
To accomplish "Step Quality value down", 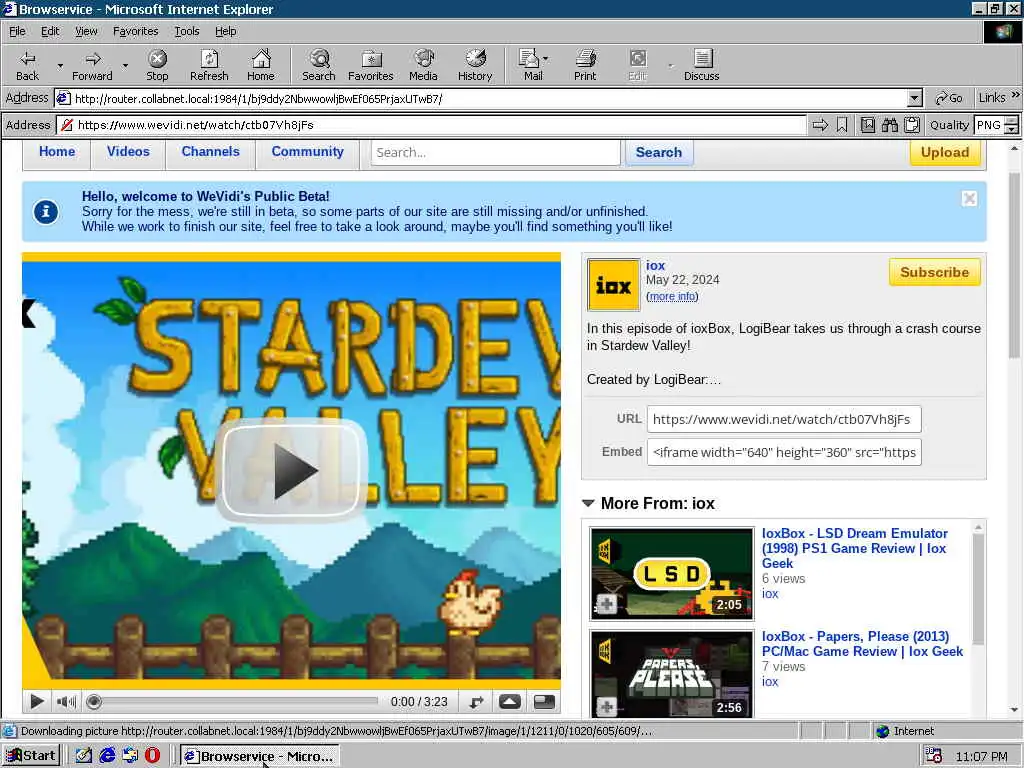I will pyautogui.click(x=1012, y=129).
